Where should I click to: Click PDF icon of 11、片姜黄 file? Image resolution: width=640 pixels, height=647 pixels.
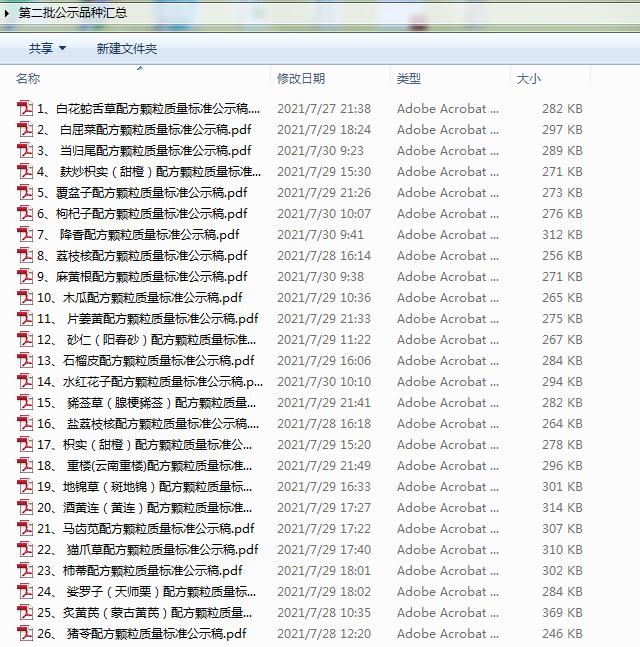click(25, 319)
